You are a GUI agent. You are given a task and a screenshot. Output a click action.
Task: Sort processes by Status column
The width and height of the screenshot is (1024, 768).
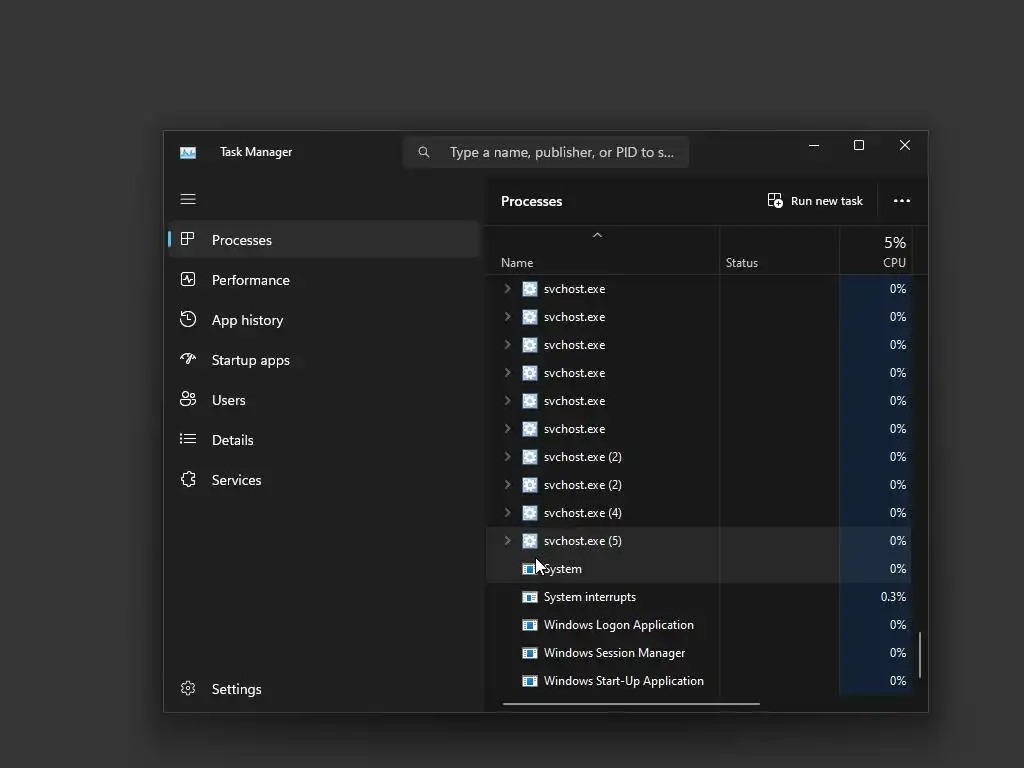(x=742, y=263)
